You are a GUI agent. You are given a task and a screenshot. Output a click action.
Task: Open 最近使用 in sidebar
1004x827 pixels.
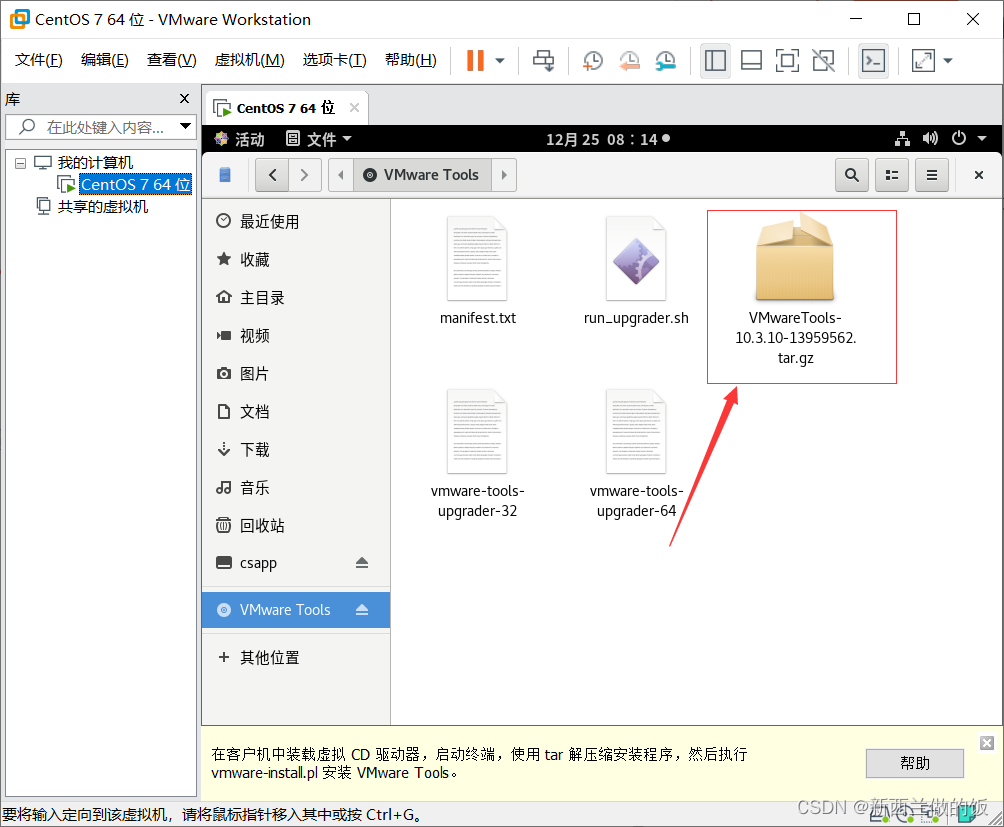[x=296, y=221]
